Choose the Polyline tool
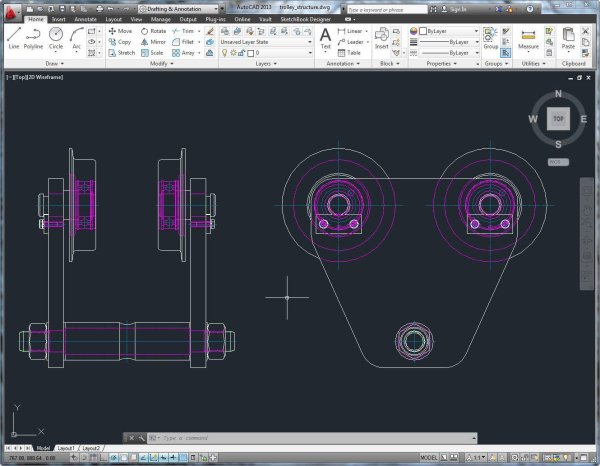 [x=33, y=38]
